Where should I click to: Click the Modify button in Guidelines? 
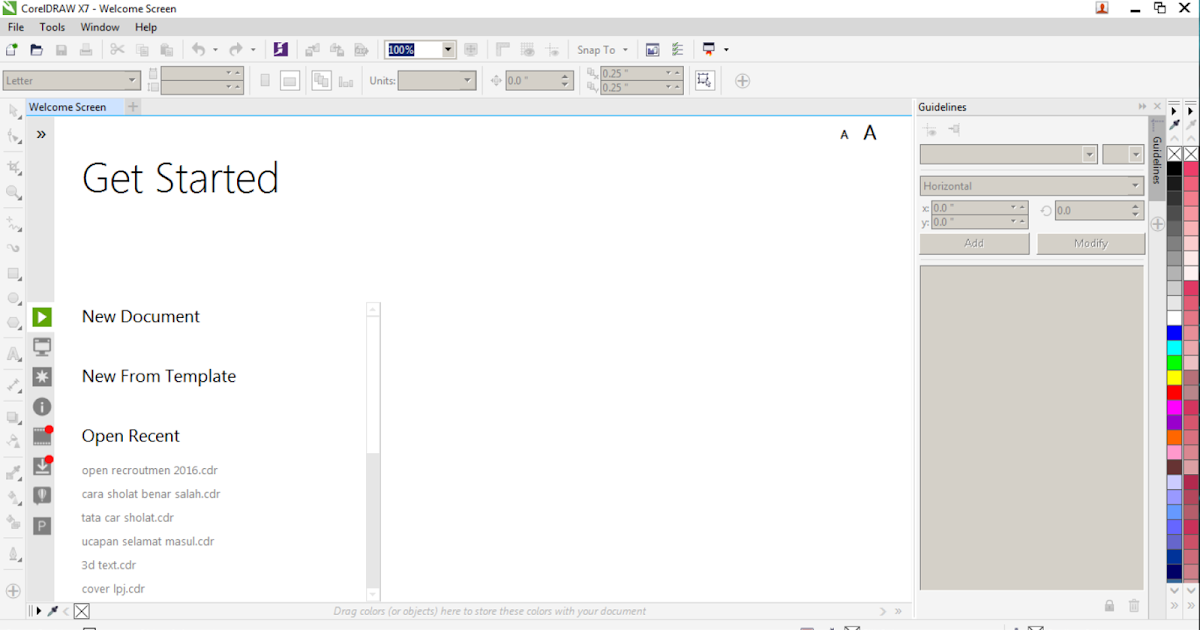click(1091, 243)
